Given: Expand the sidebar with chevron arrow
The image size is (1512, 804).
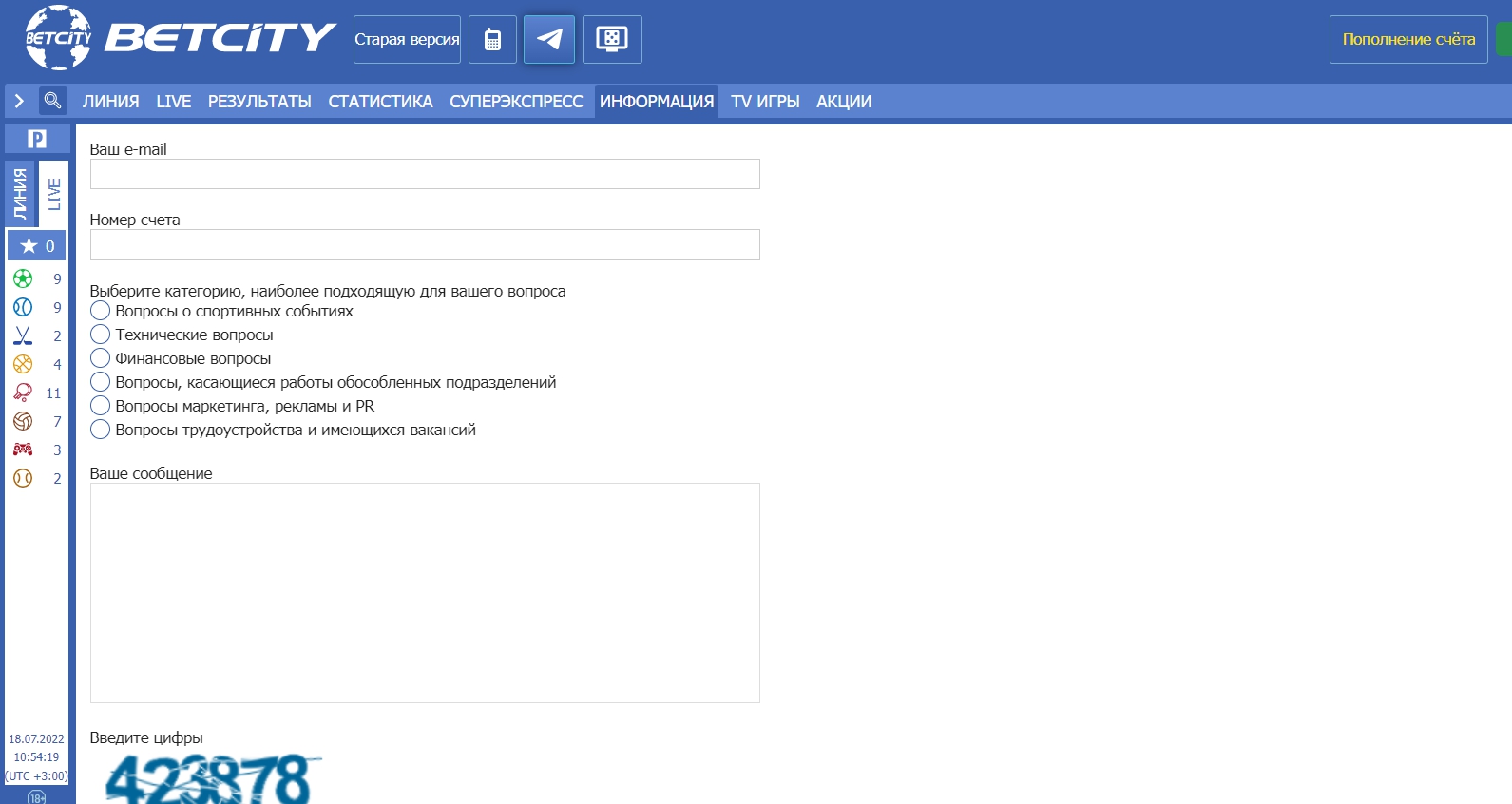Looking at the screenshot, I should point(19,101).
